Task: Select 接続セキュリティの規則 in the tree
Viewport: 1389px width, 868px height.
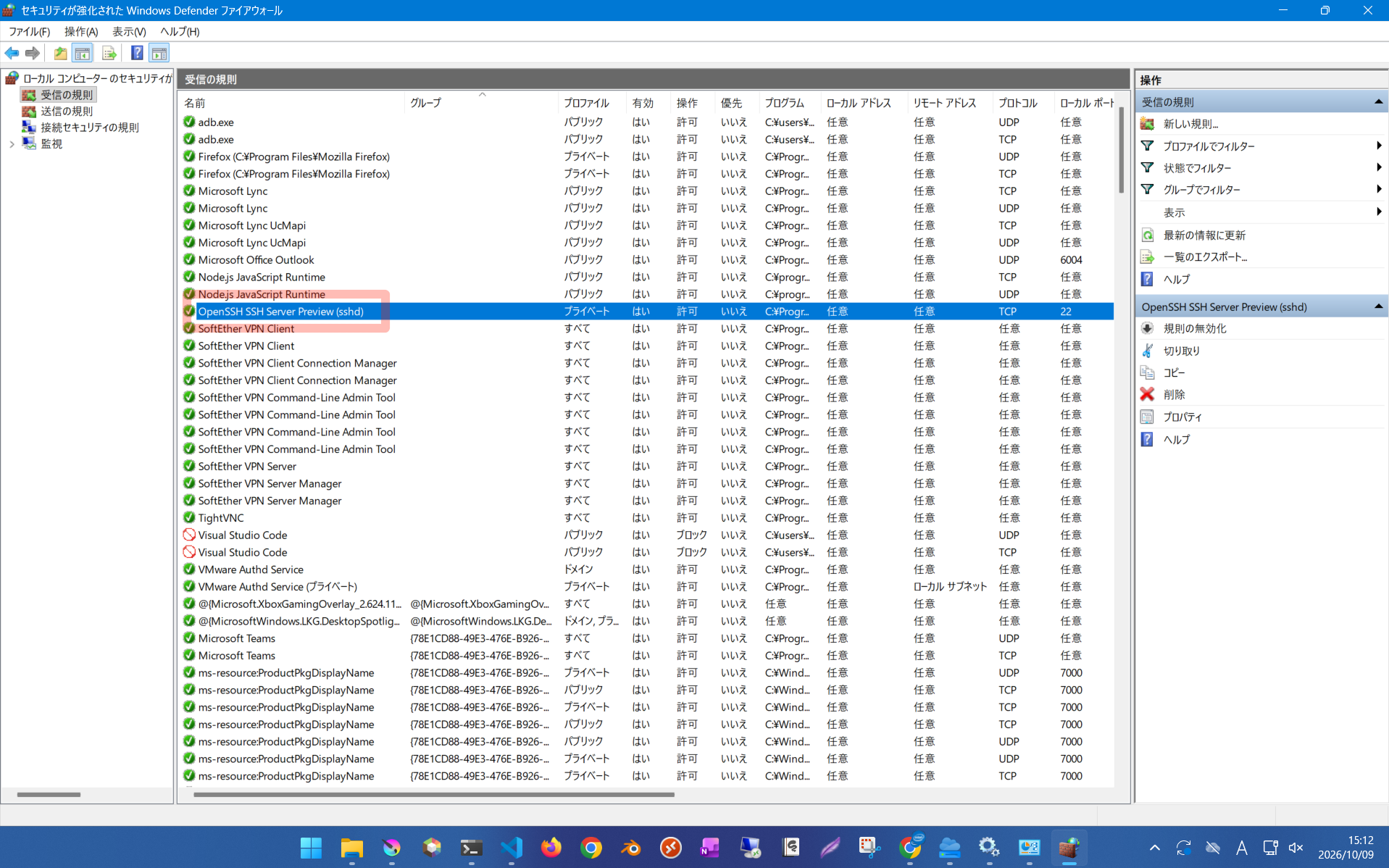Action: point(89,128)
